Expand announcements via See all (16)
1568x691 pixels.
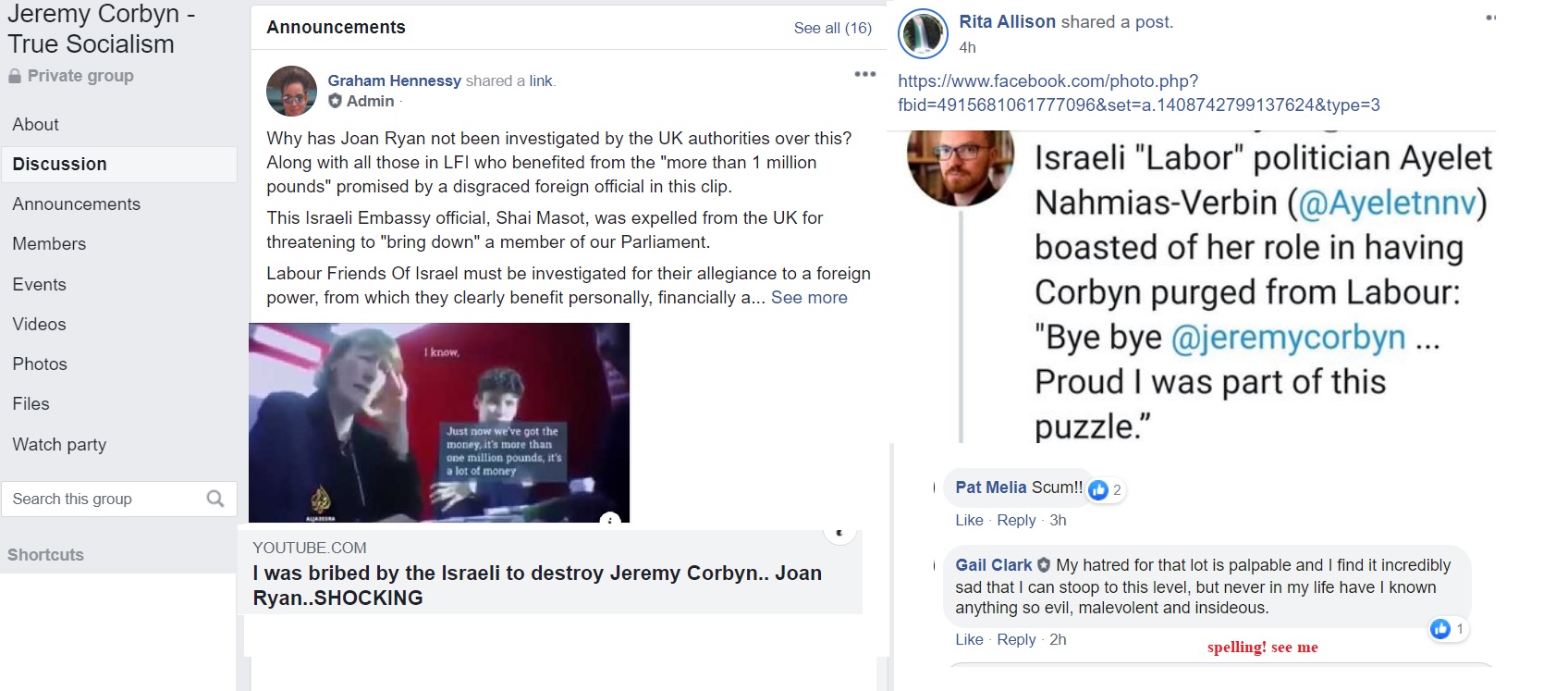tap(832, 28)
